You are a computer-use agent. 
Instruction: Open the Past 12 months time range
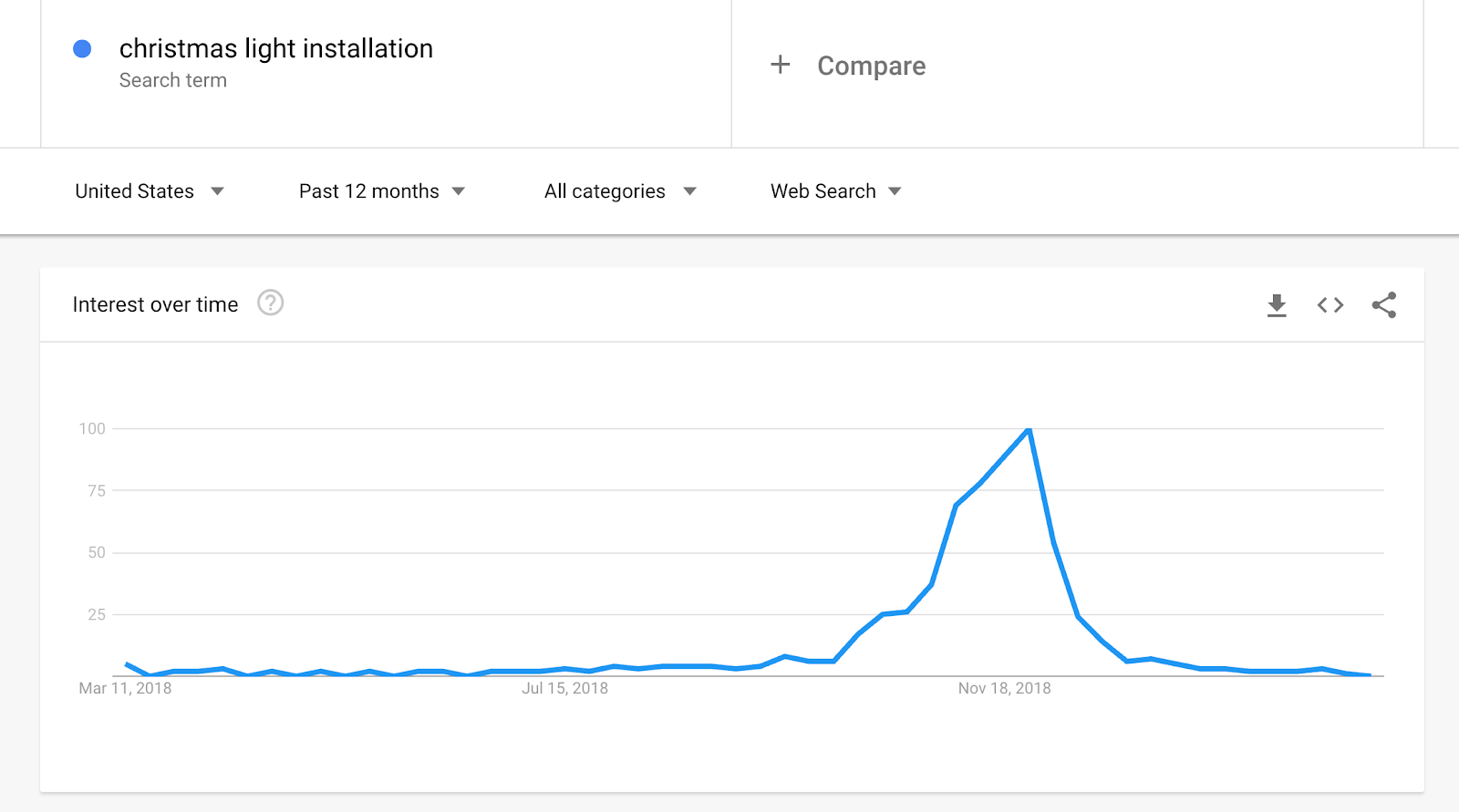382,191
